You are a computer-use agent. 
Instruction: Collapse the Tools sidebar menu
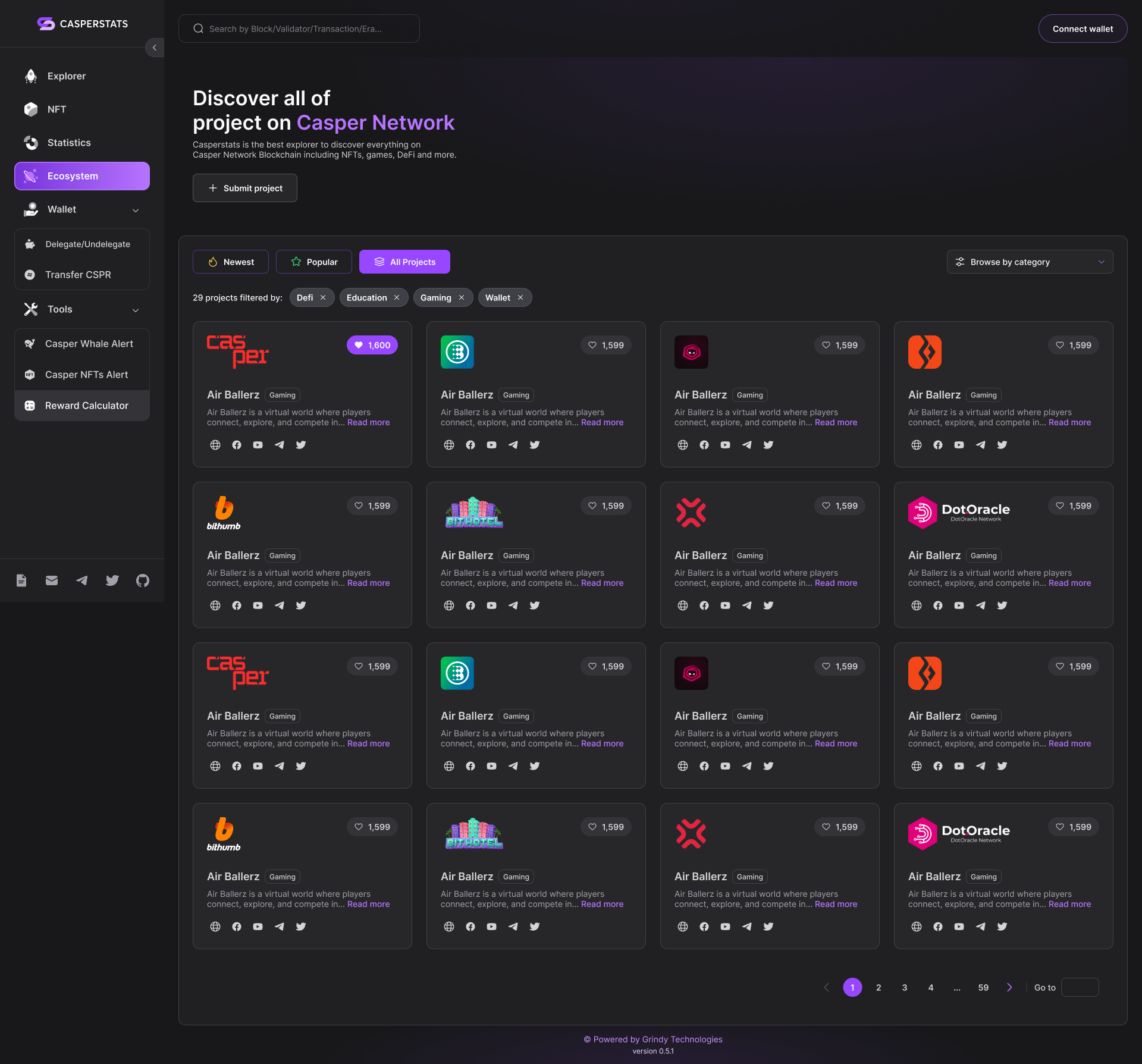click(x=135, y=310)
